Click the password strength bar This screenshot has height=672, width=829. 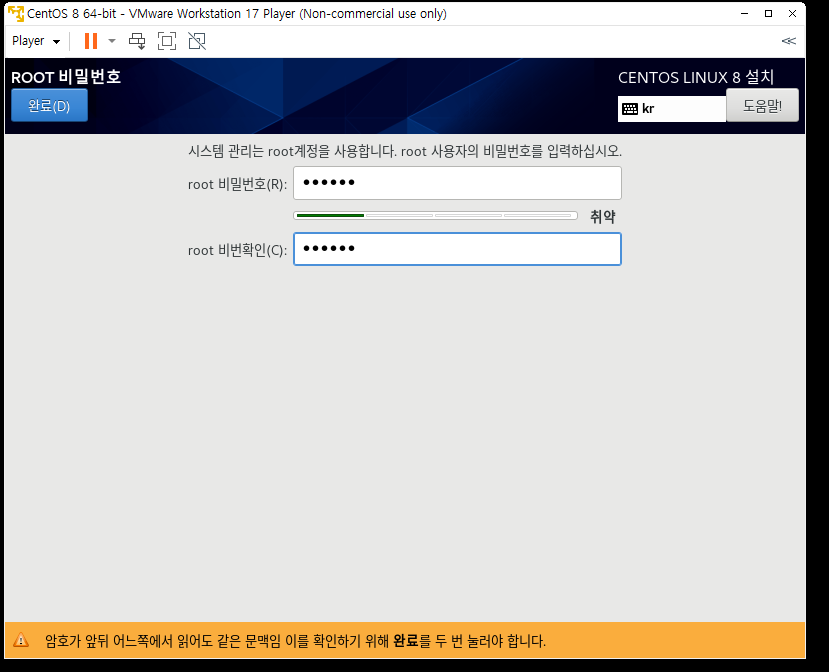click(435, 216)
